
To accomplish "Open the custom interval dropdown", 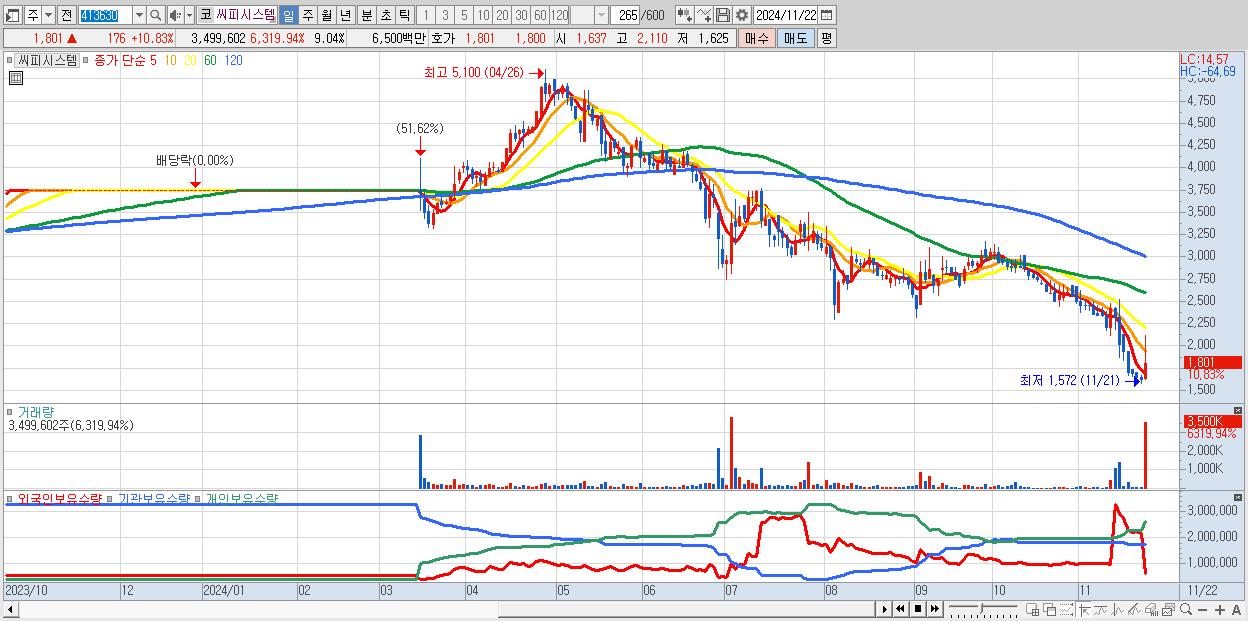I will [x=601, y=15].
